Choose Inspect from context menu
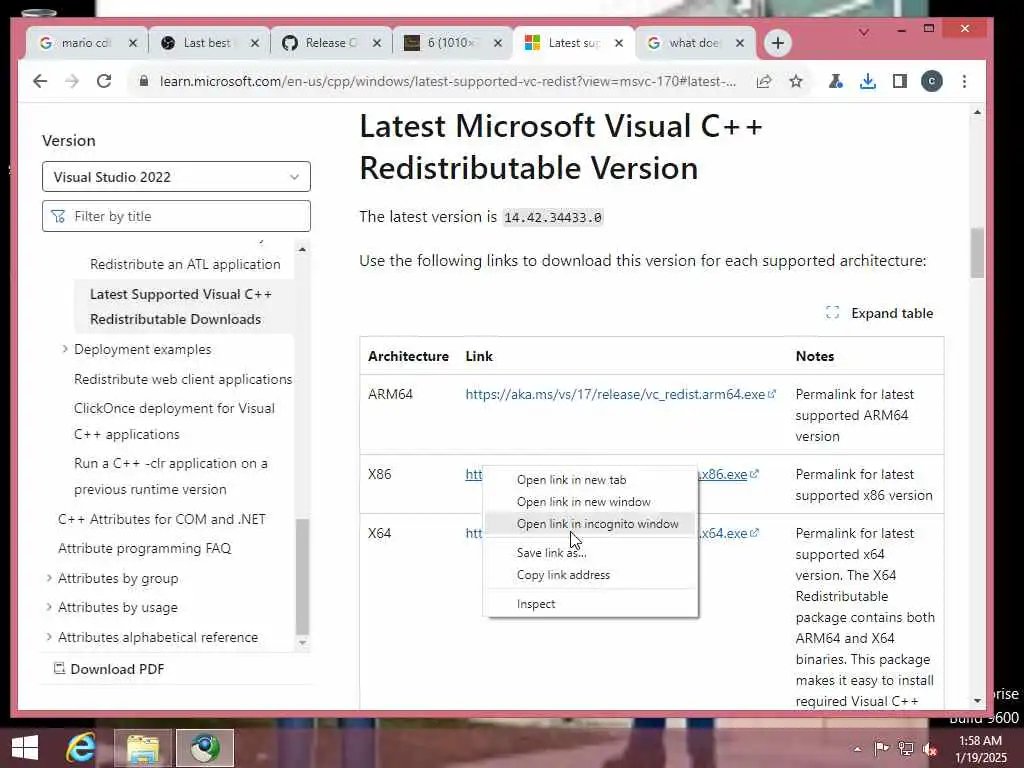 [x=591, y=604]
